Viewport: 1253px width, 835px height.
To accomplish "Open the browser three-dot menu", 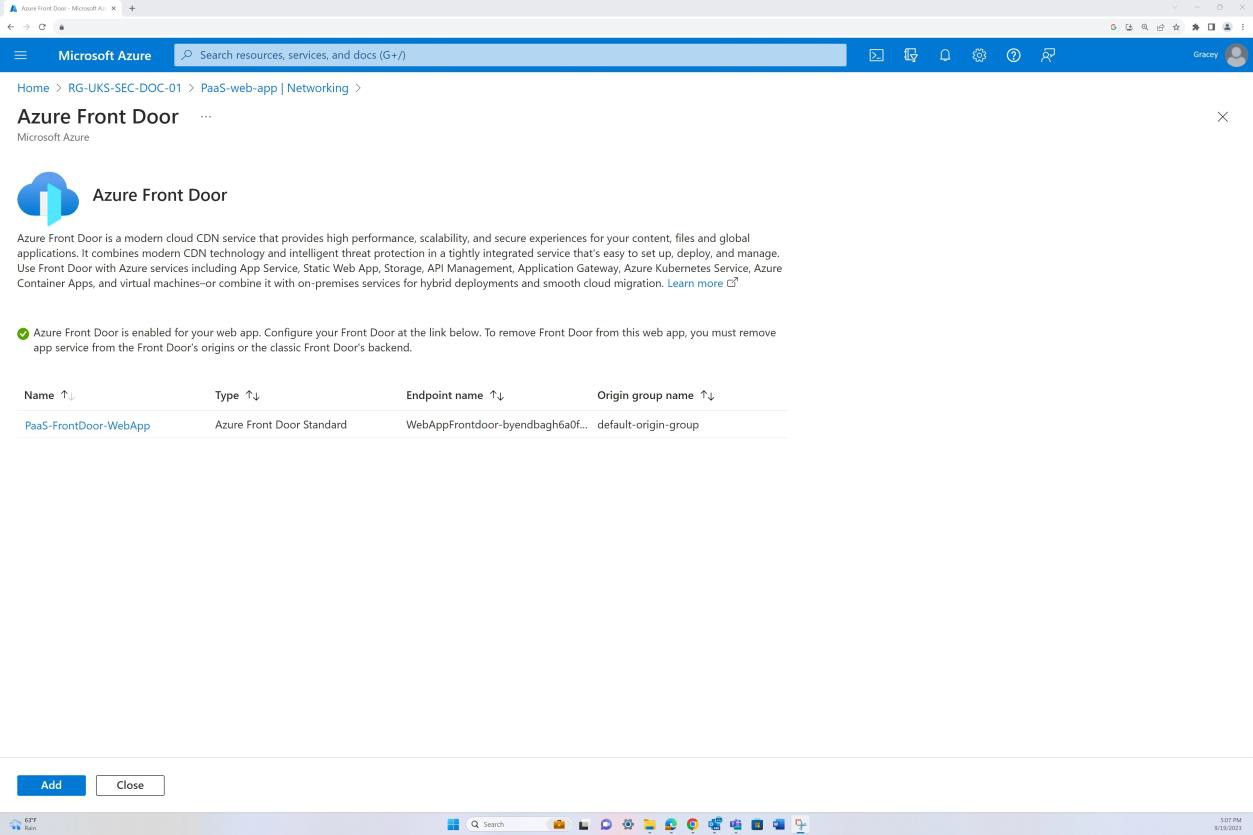I will pos(1243,27).
